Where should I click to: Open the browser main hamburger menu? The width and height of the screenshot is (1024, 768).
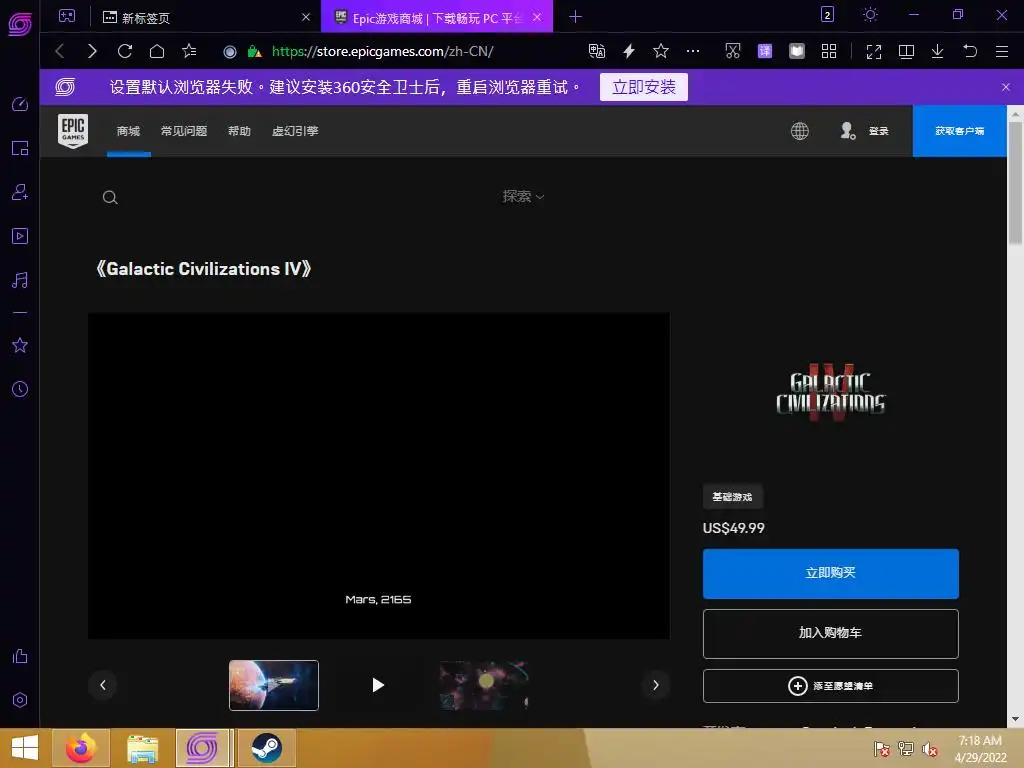(x=1002, y=52)
